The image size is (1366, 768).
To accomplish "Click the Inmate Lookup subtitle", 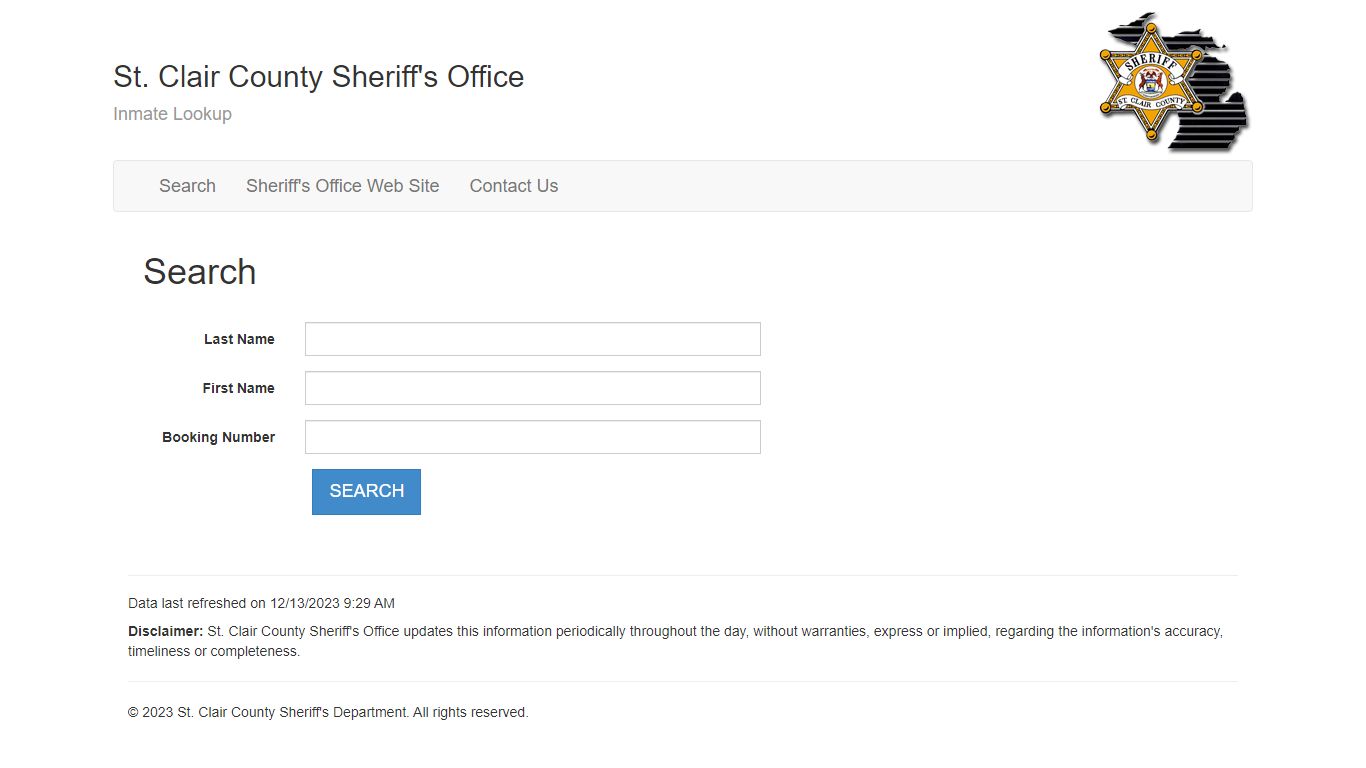I will [x=172, y=114].
